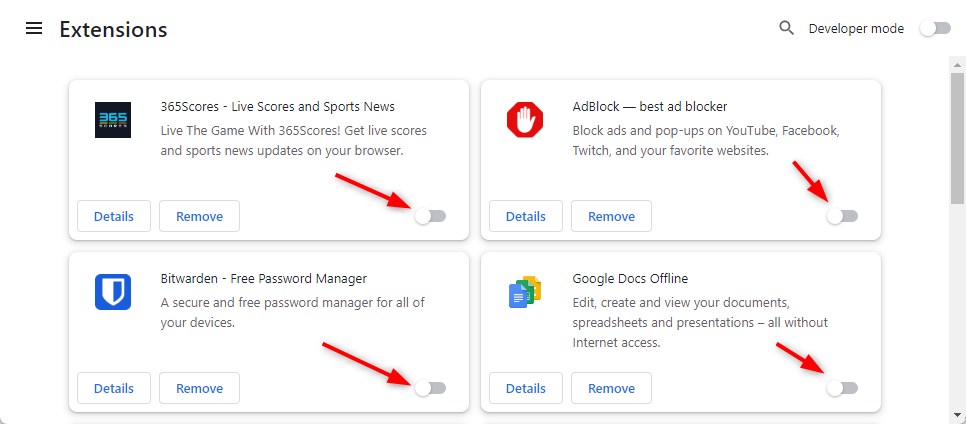Click the 'Live The Game With 365Scores!' description
966x424 pixels.
tap(294, 141)
